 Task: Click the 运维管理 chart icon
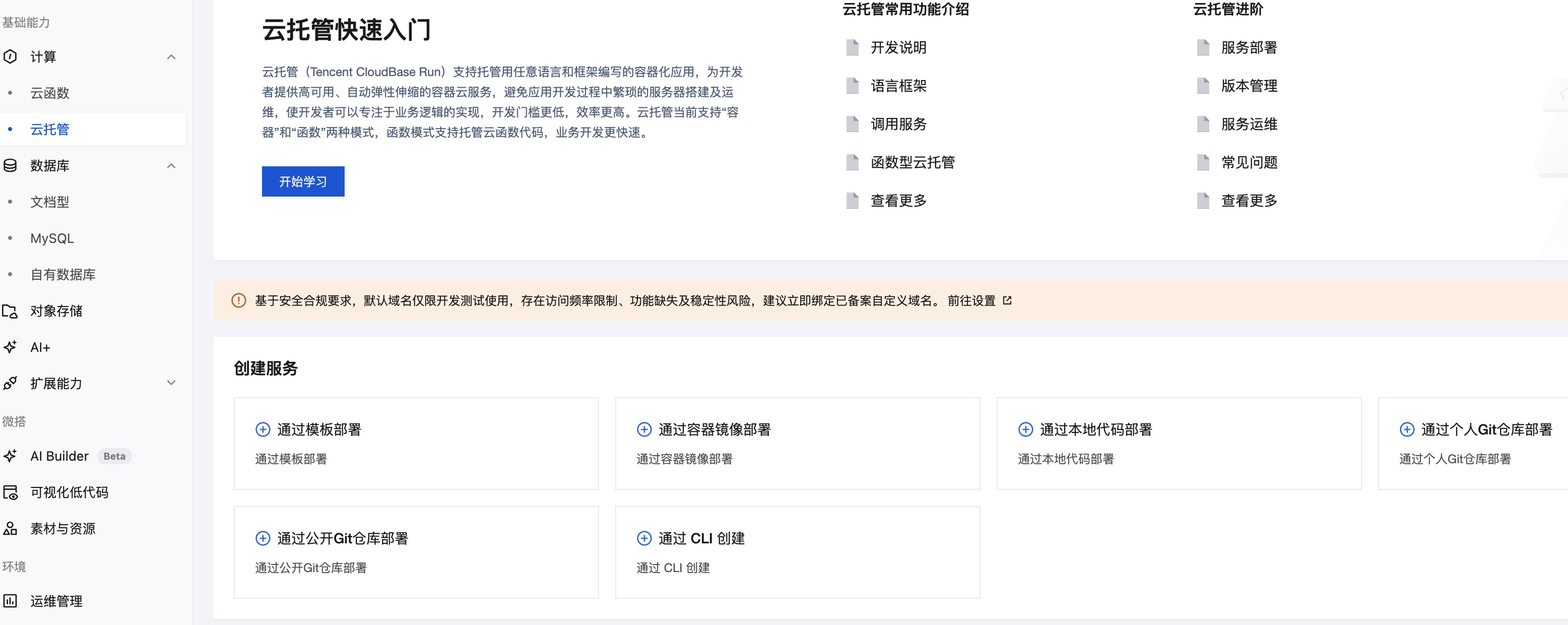[x=11, y=601]
